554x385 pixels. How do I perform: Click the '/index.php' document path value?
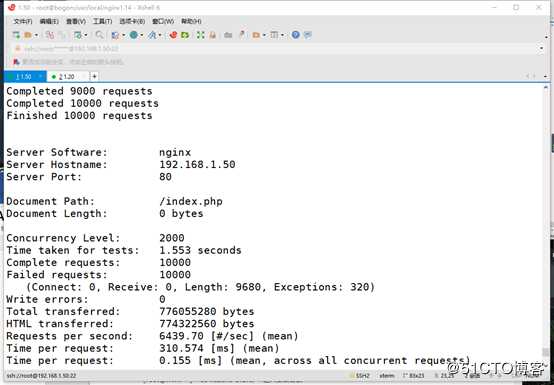(191, 201)
